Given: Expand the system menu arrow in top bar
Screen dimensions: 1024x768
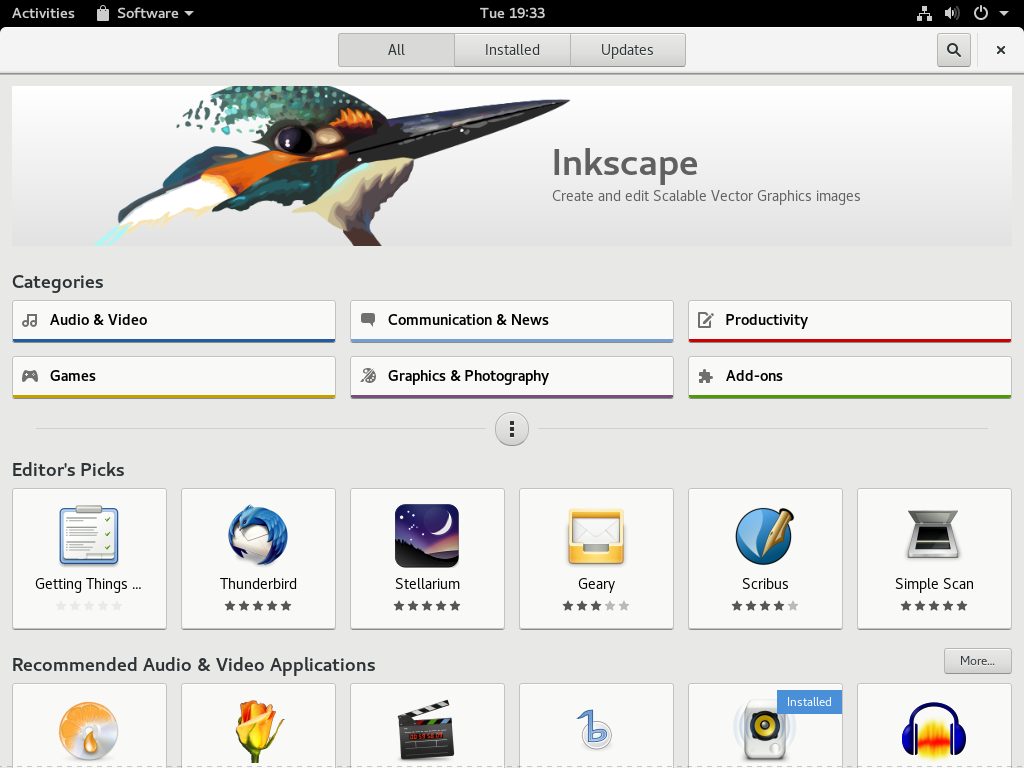Looking at the screenshot, I should (1004, 13).
